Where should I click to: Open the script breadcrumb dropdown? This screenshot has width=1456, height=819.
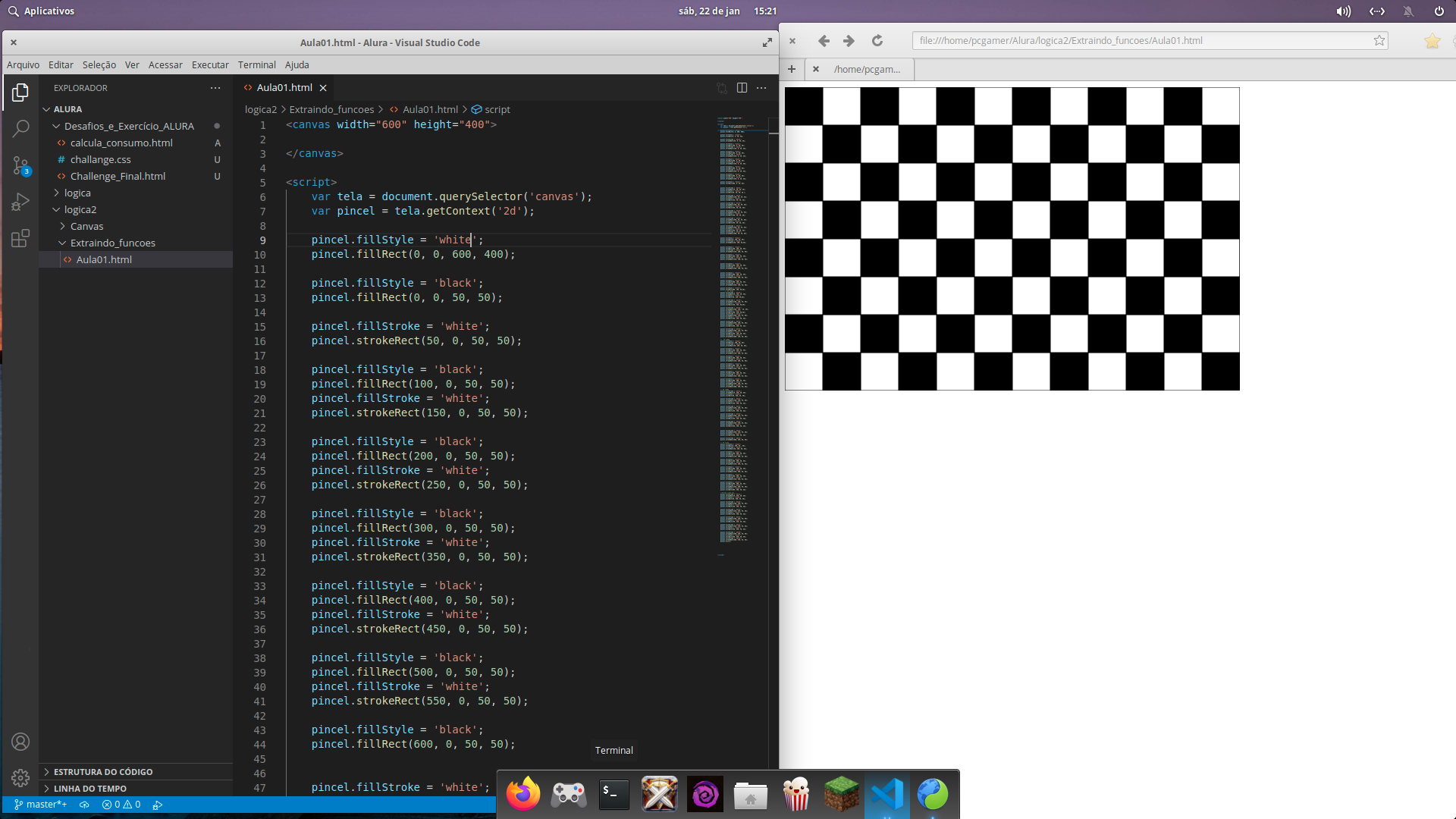[491, 109]
